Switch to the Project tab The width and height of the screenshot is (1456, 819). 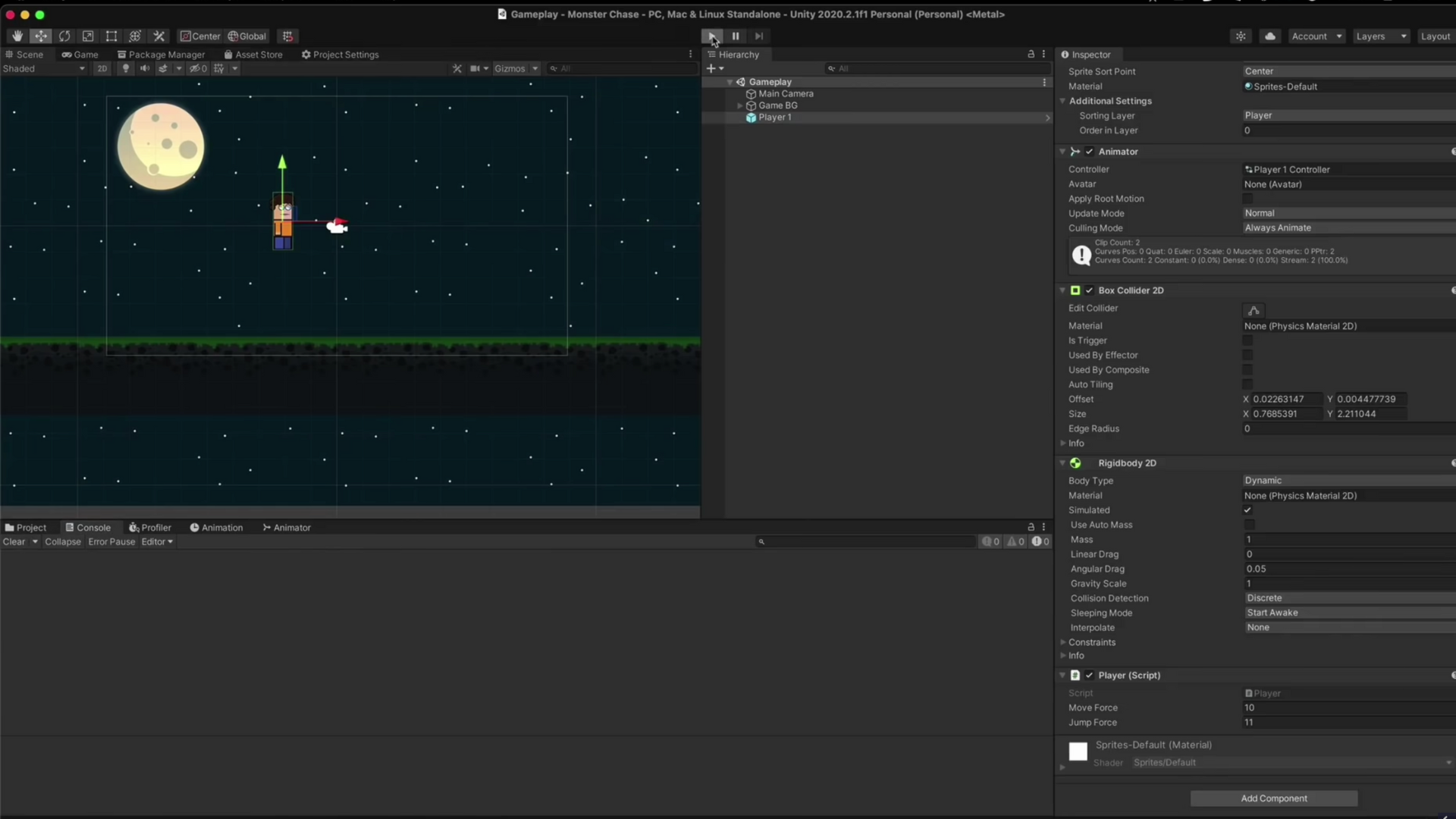(26, 528)
